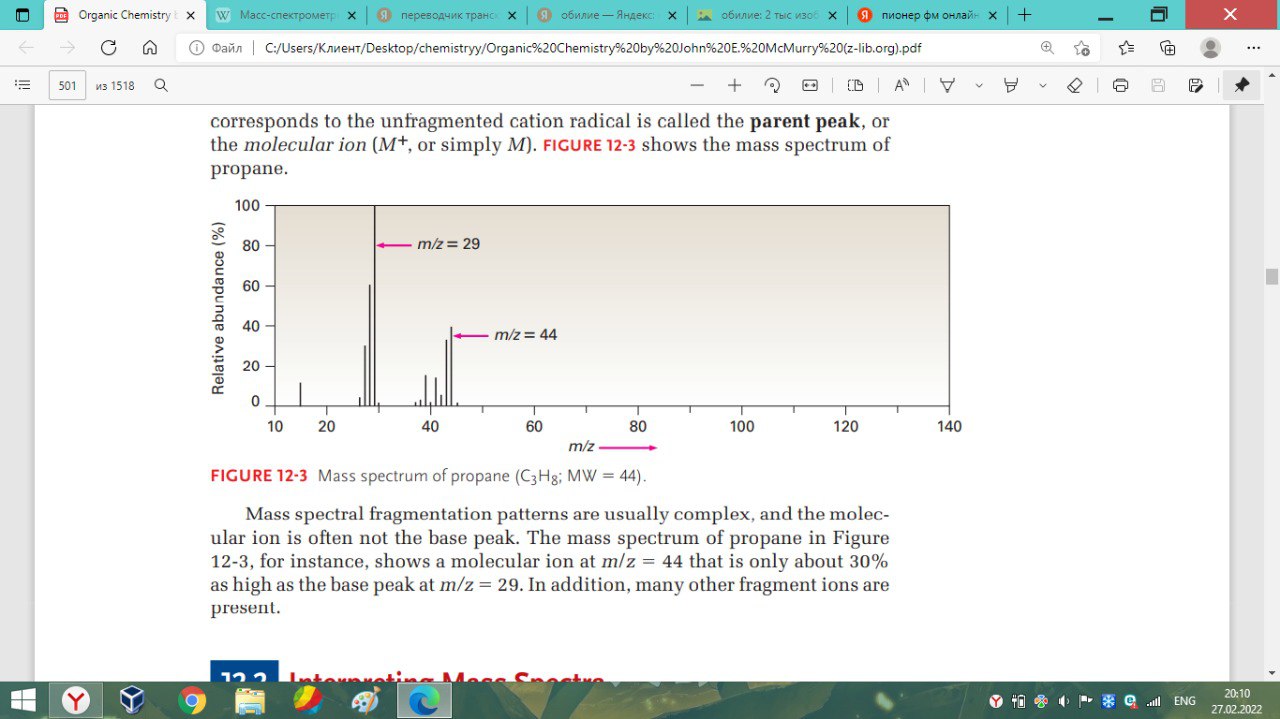Open the browser Settings and more menu

(1253, 47)
